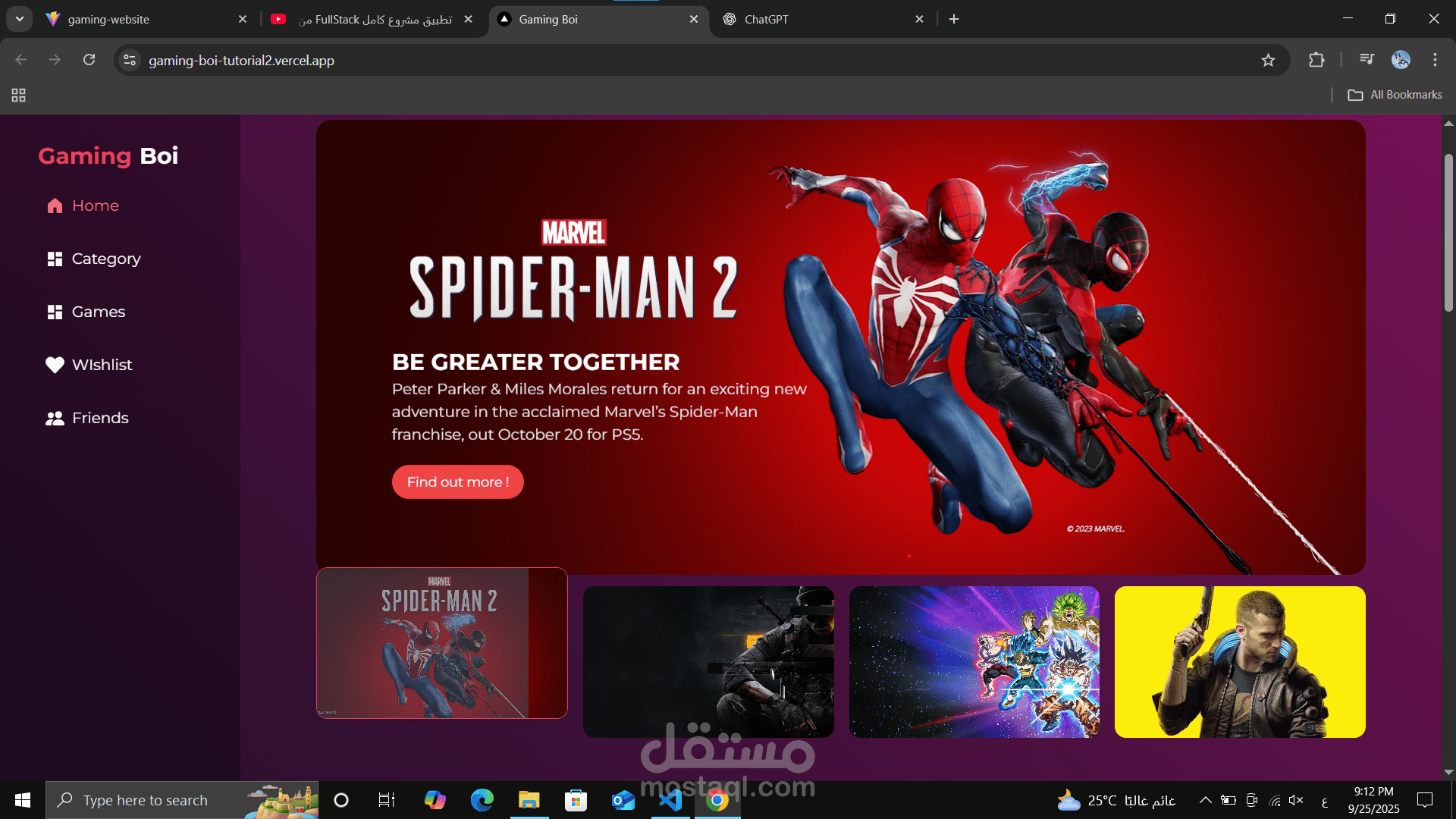This screenshot has width=1456, height=819.
Task: Open the site information dropdown in address bar
Action: [129, 60]
